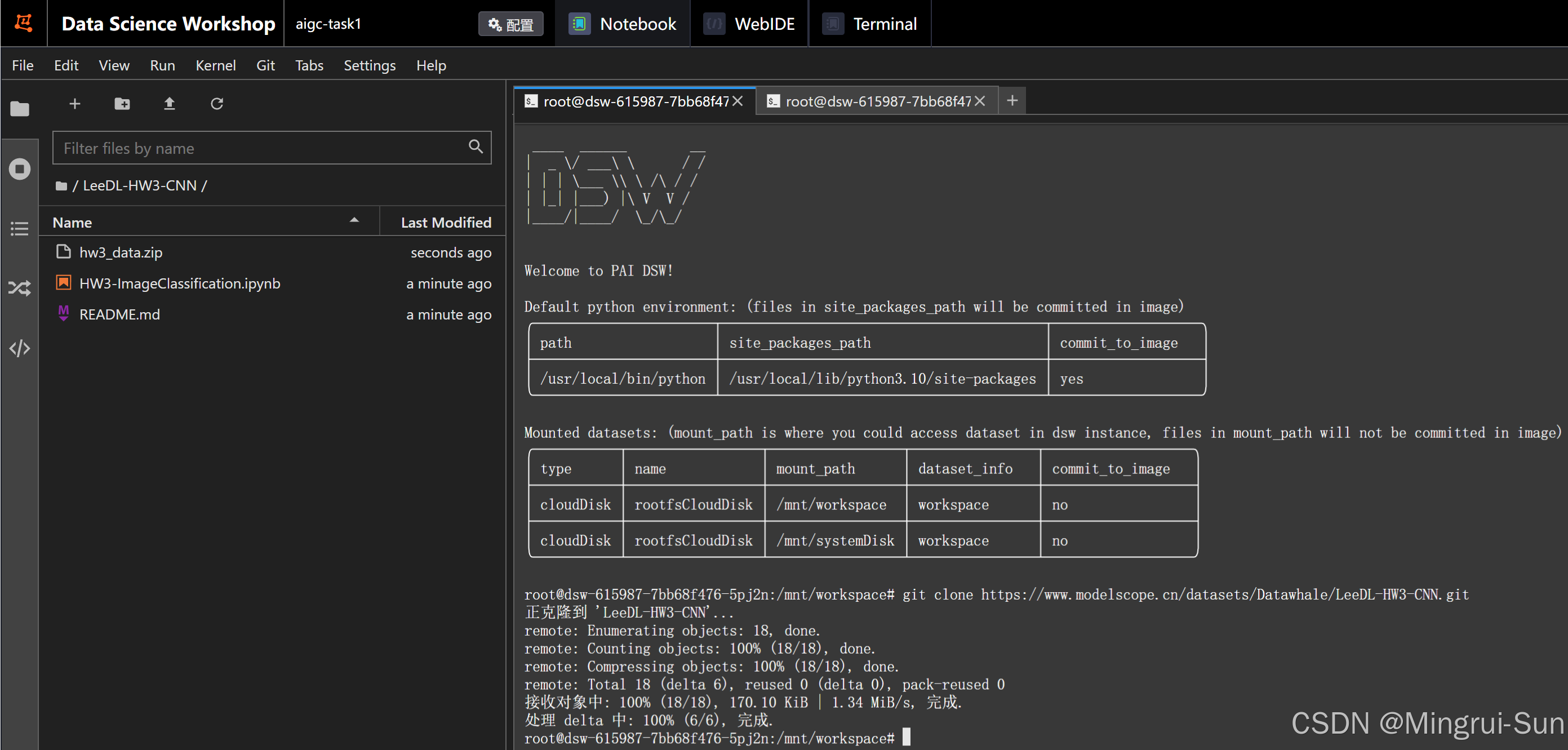Refresh the file list
The image size is (1568, 750).
click(x=217, y=104)
